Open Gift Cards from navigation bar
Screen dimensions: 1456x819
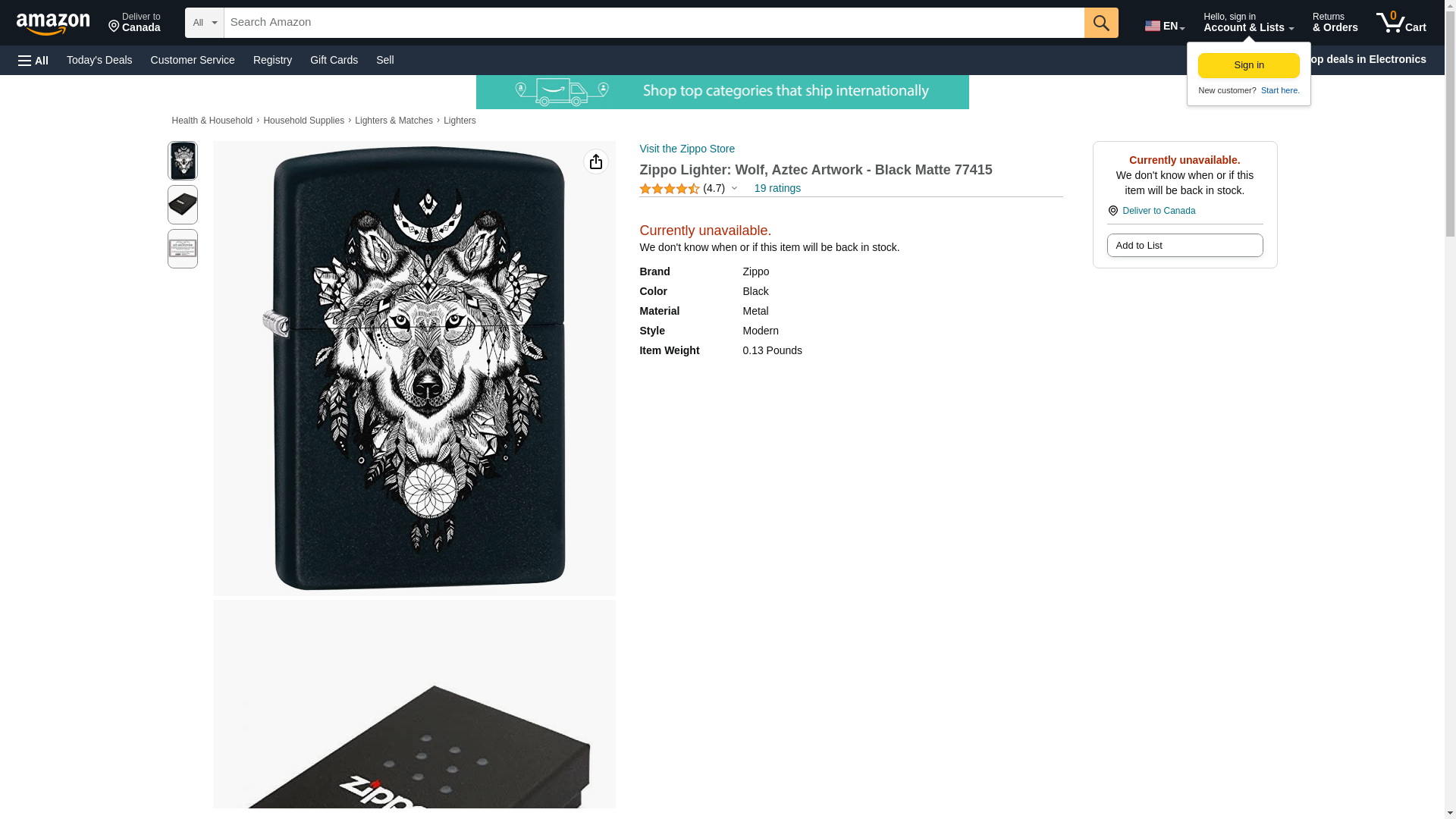click(x=334, y=60)
